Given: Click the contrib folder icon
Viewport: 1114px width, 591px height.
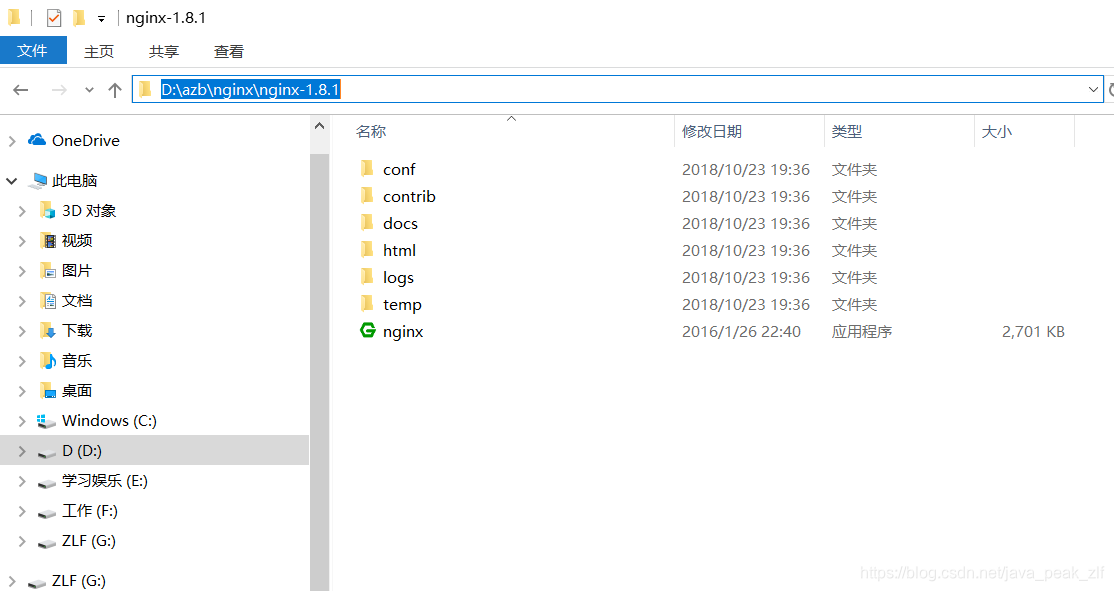Looking at the screenshot, I should pos(367,195).
